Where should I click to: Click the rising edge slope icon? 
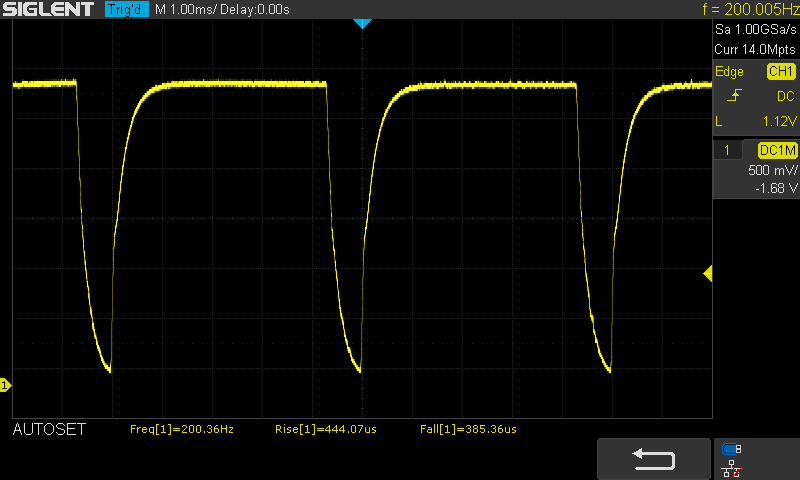coord(734,95)
